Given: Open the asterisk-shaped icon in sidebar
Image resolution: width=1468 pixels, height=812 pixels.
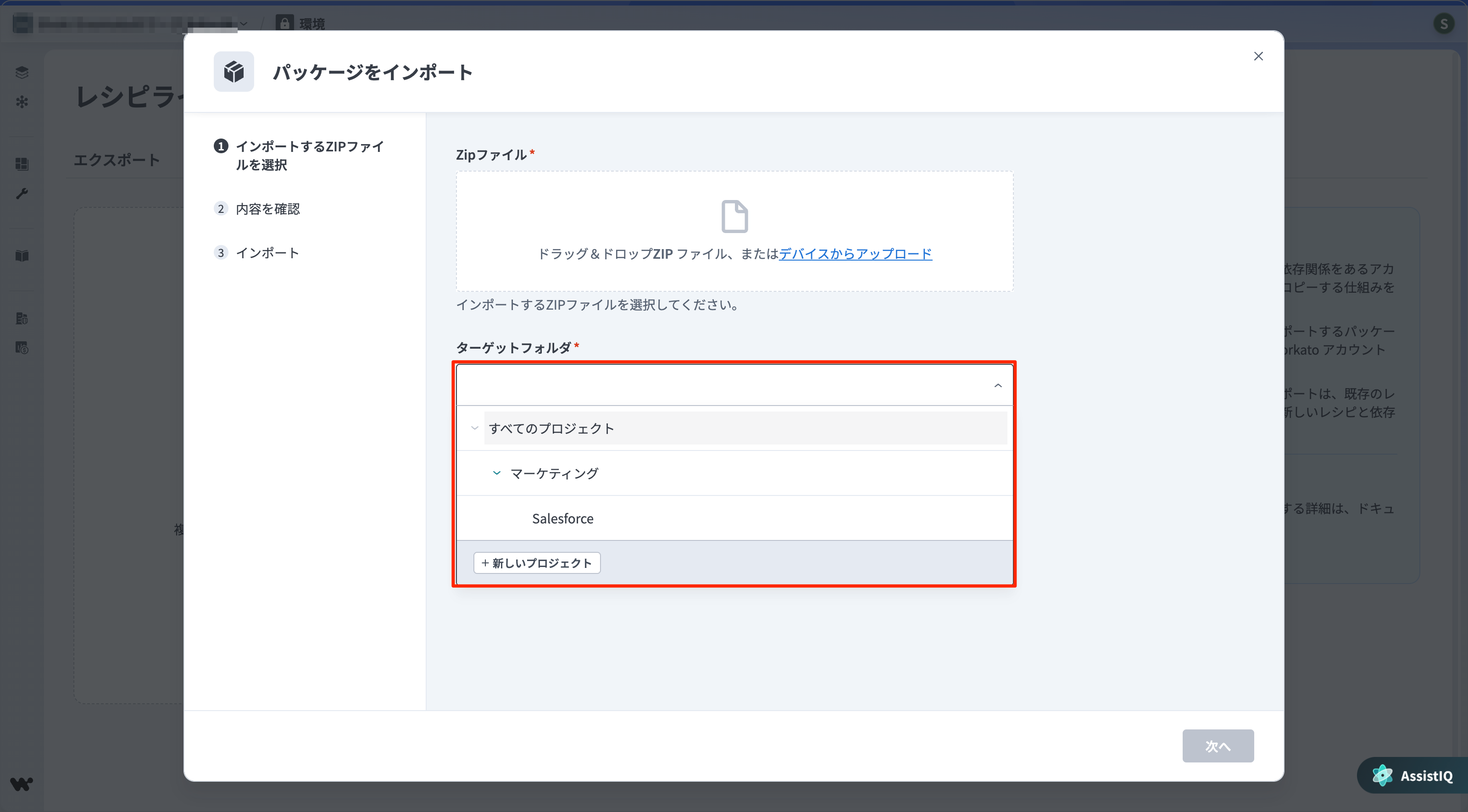Looking at the screenshot, I should coord(22,102).
